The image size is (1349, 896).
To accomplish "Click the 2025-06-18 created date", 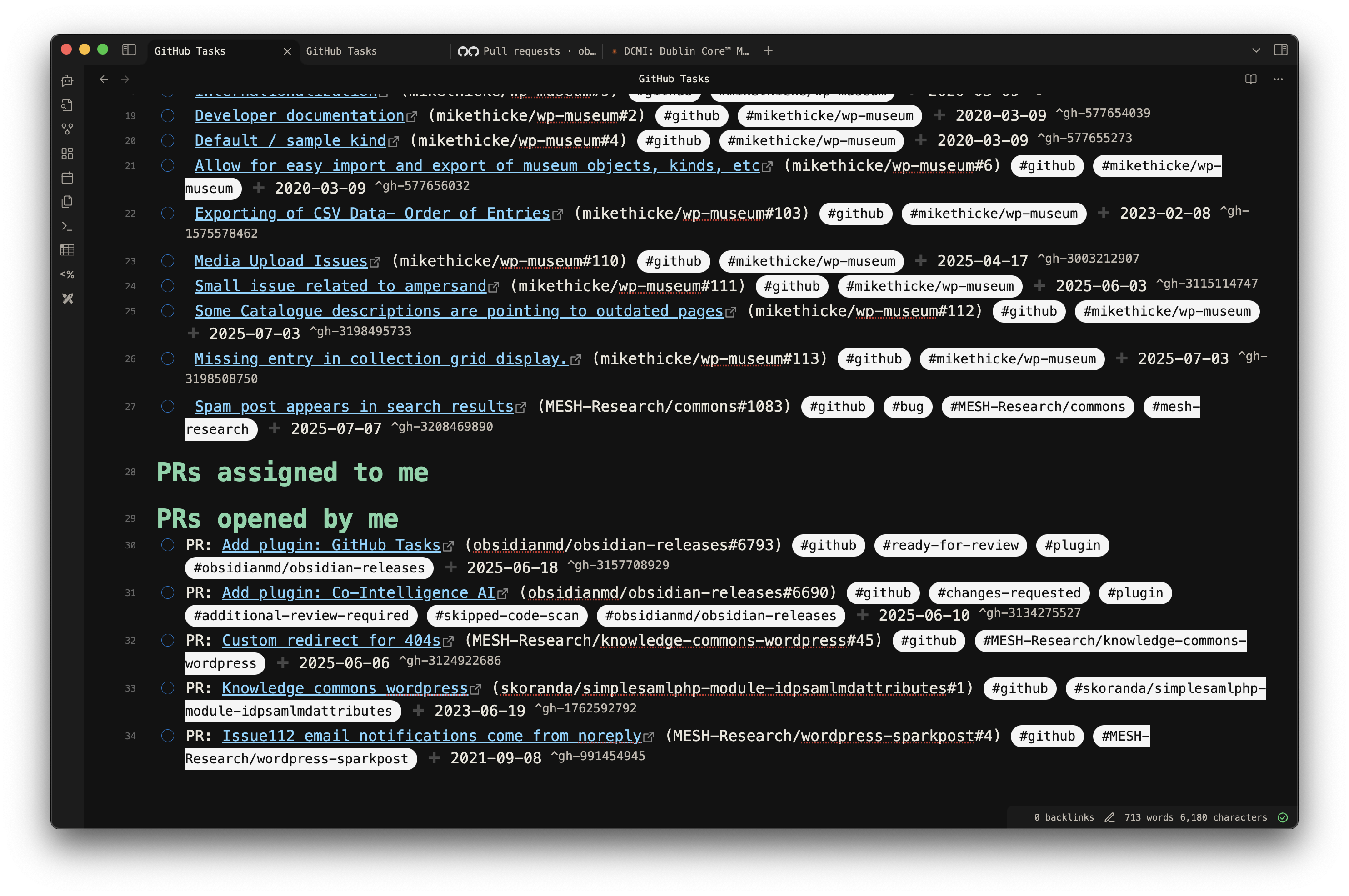I will 512,568.
